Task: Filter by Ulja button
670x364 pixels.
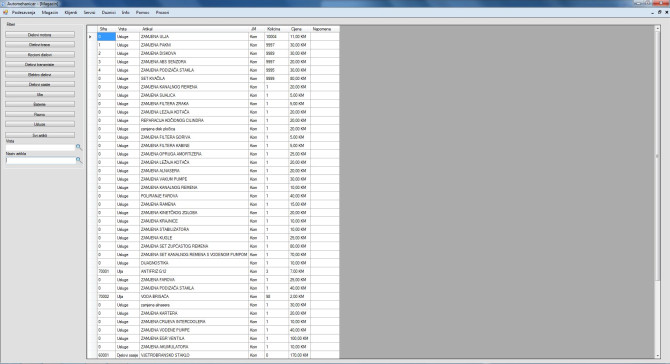Action: [x=40, y=94]
